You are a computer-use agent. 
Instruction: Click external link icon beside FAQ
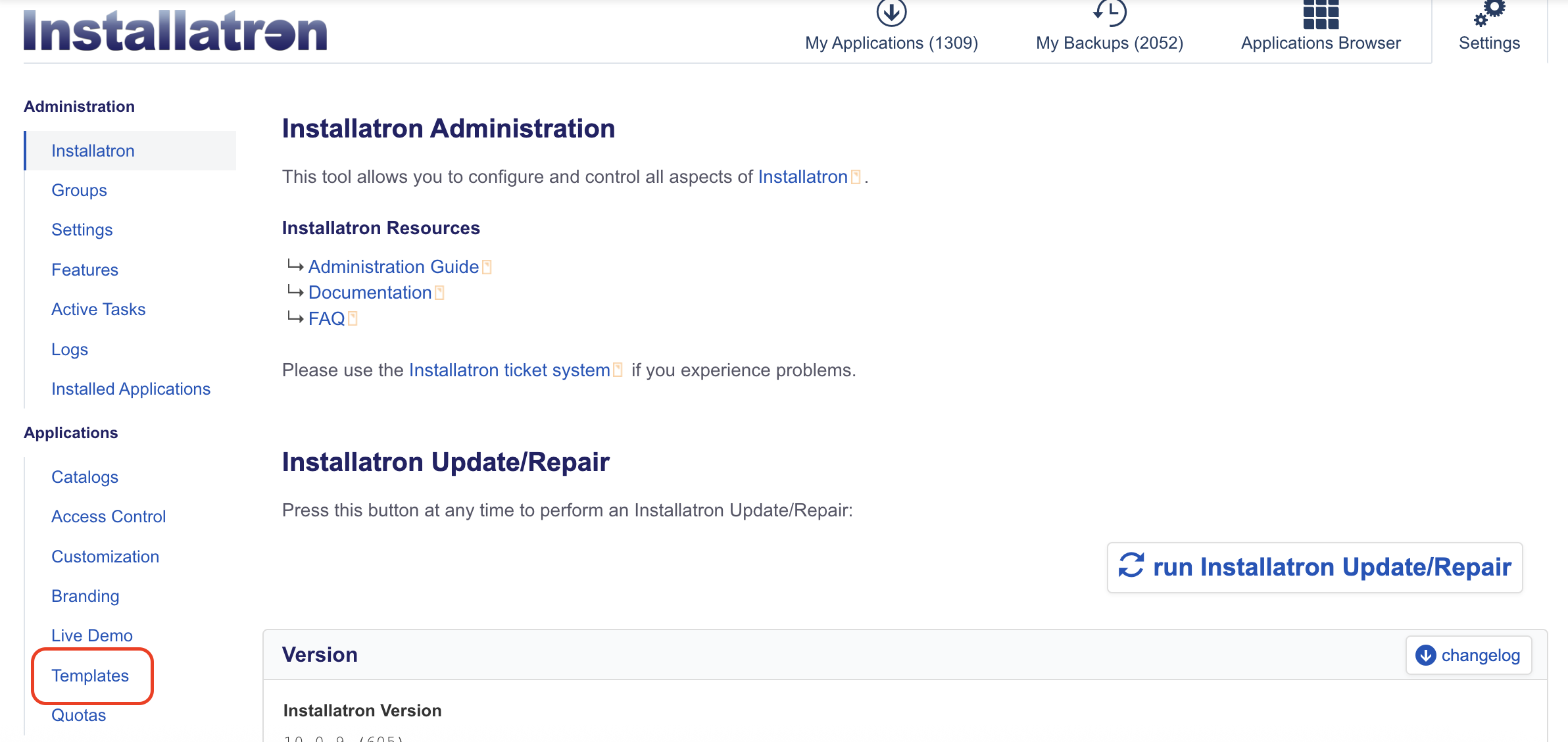[x=353, y=319]
